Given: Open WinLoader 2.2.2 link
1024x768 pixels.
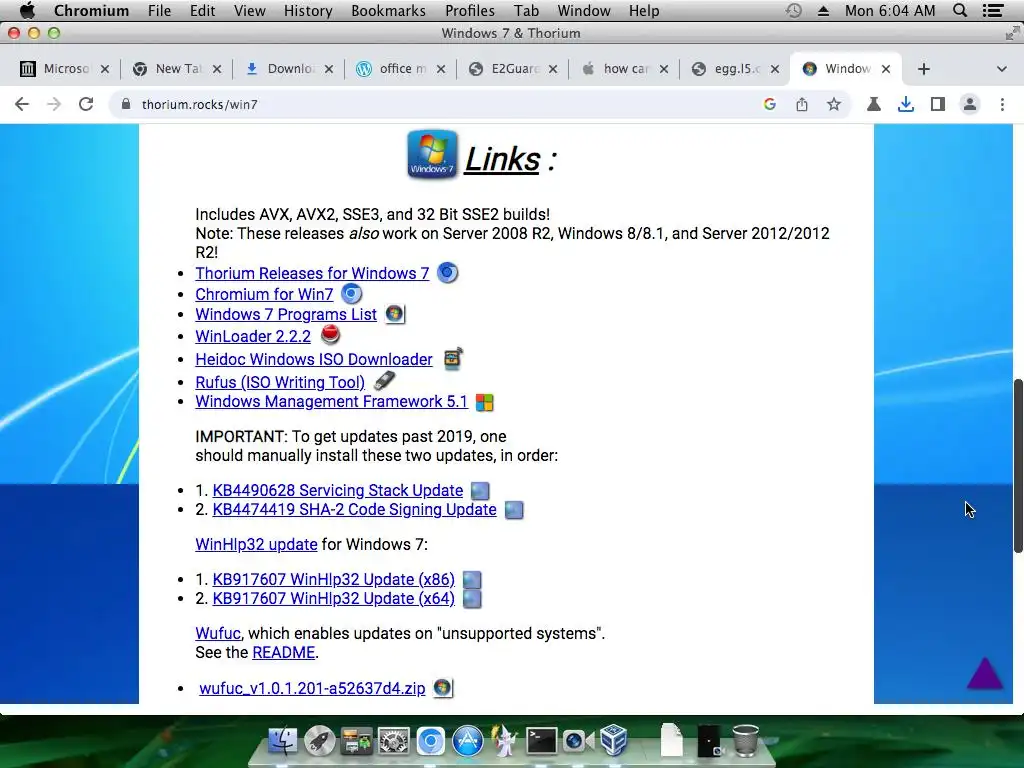Looking at the screenshot, I should point(253,336).
